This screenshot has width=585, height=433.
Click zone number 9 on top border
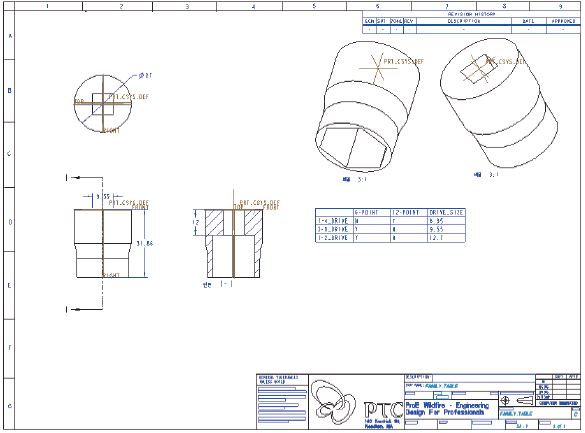tap(560, 6)
